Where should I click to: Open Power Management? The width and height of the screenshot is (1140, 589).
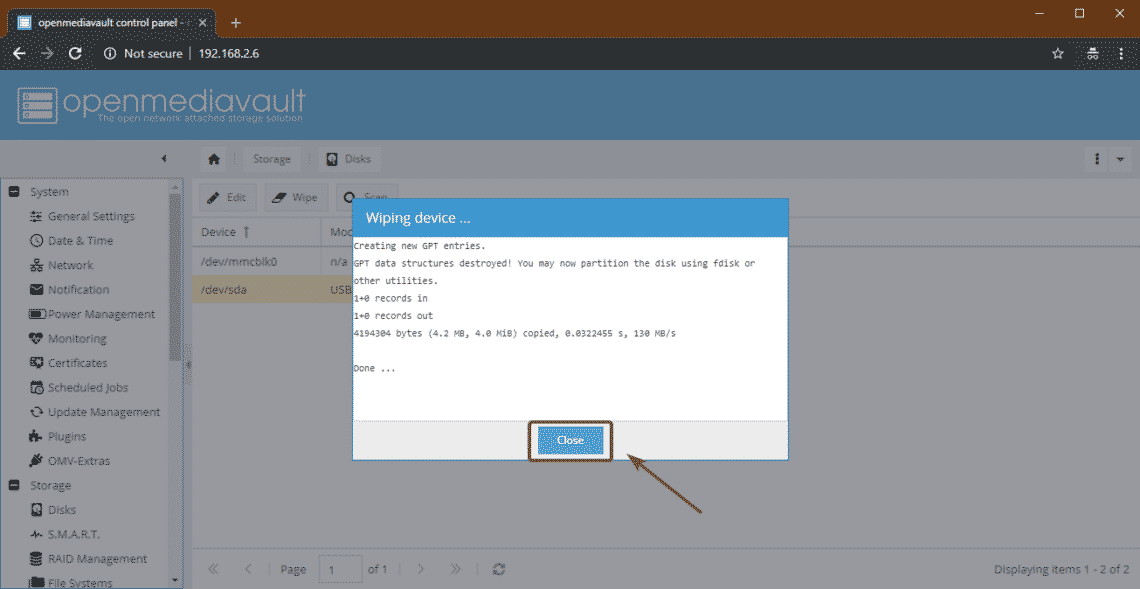[x=101, y=314]
